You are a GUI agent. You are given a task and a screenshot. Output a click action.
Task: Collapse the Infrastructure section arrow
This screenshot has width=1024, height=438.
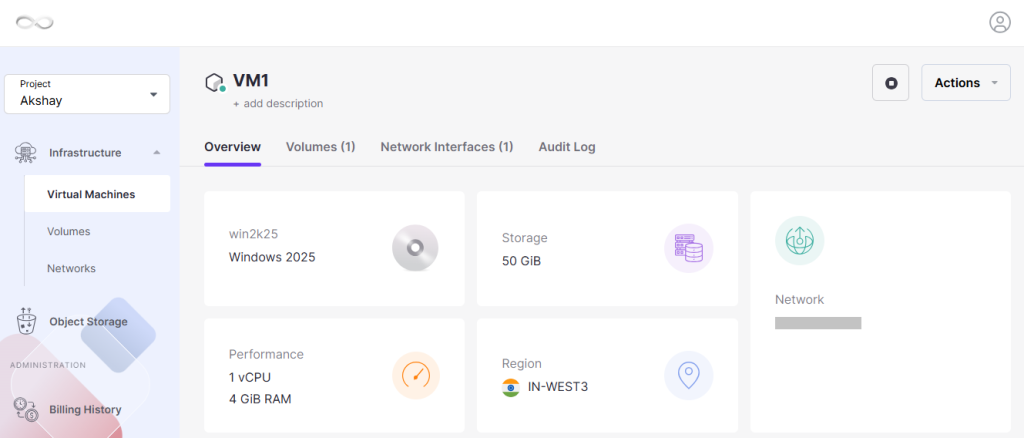pos(156,153)
